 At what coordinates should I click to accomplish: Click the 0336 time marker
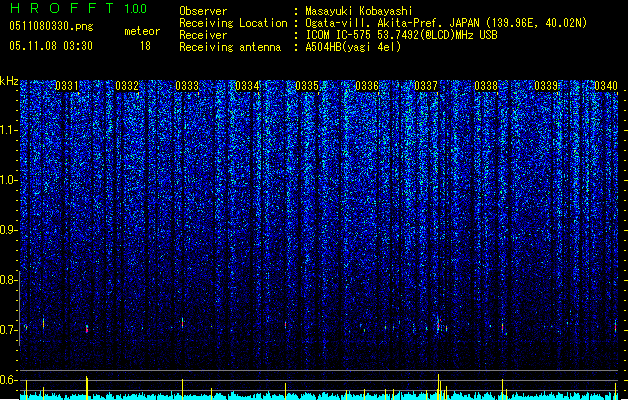[367, 86]
